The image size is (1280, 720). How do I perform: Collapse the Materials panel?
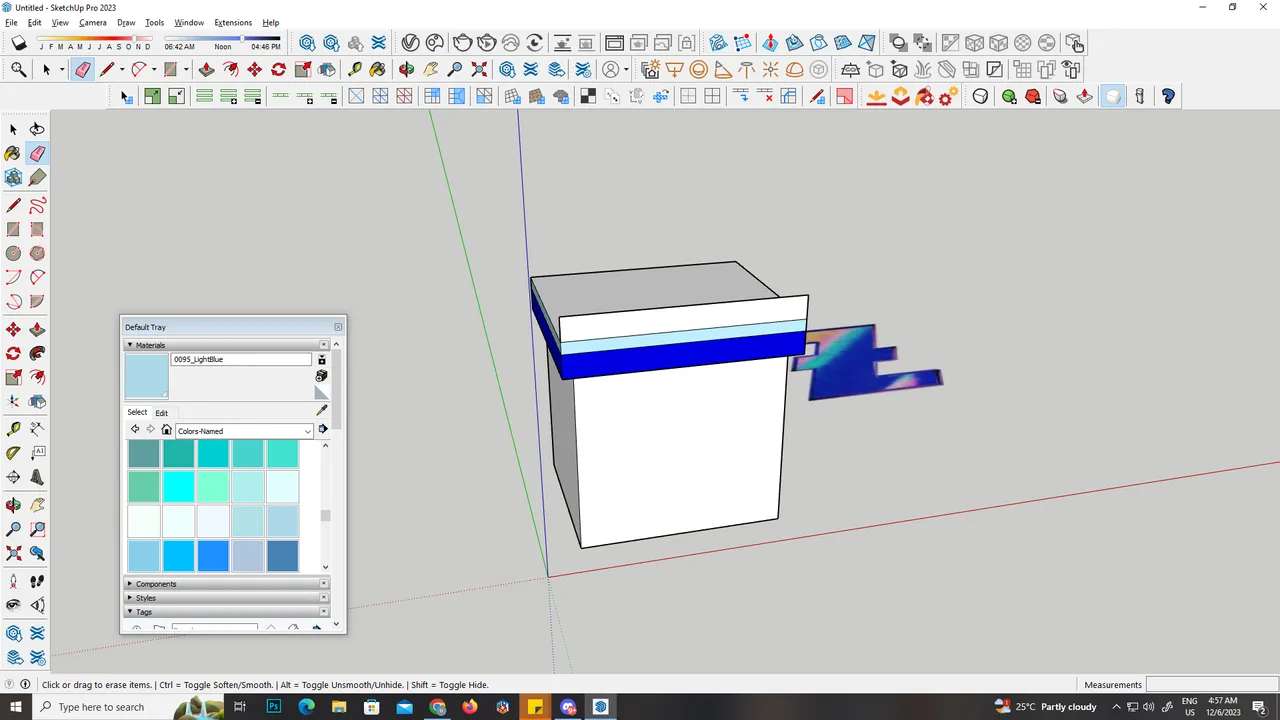(x=130, y=345)
